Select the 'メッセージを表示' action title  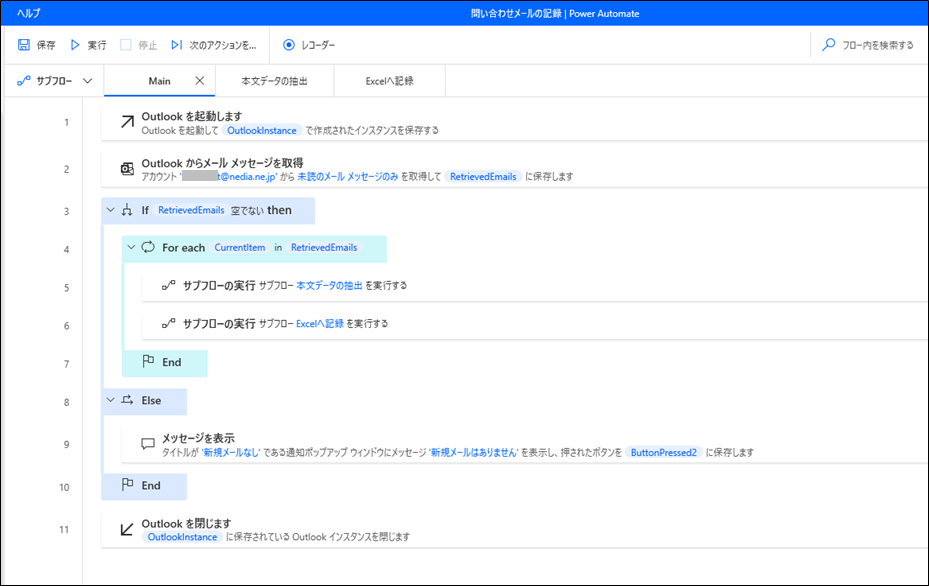(198, 438)
